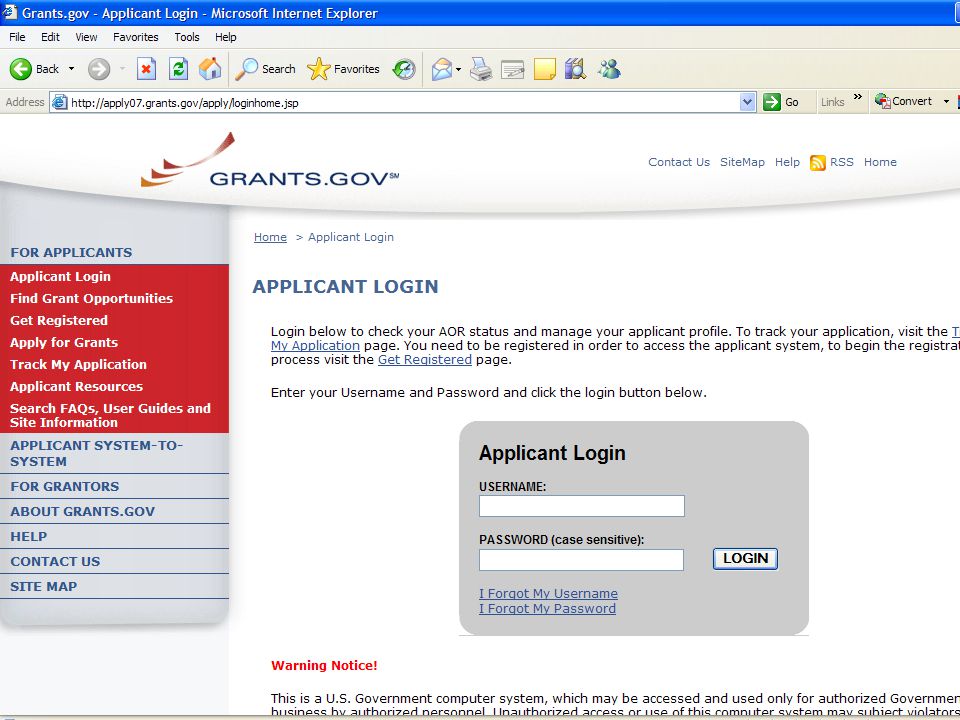Open the Edit menu
960x720 pixels.
50,37
